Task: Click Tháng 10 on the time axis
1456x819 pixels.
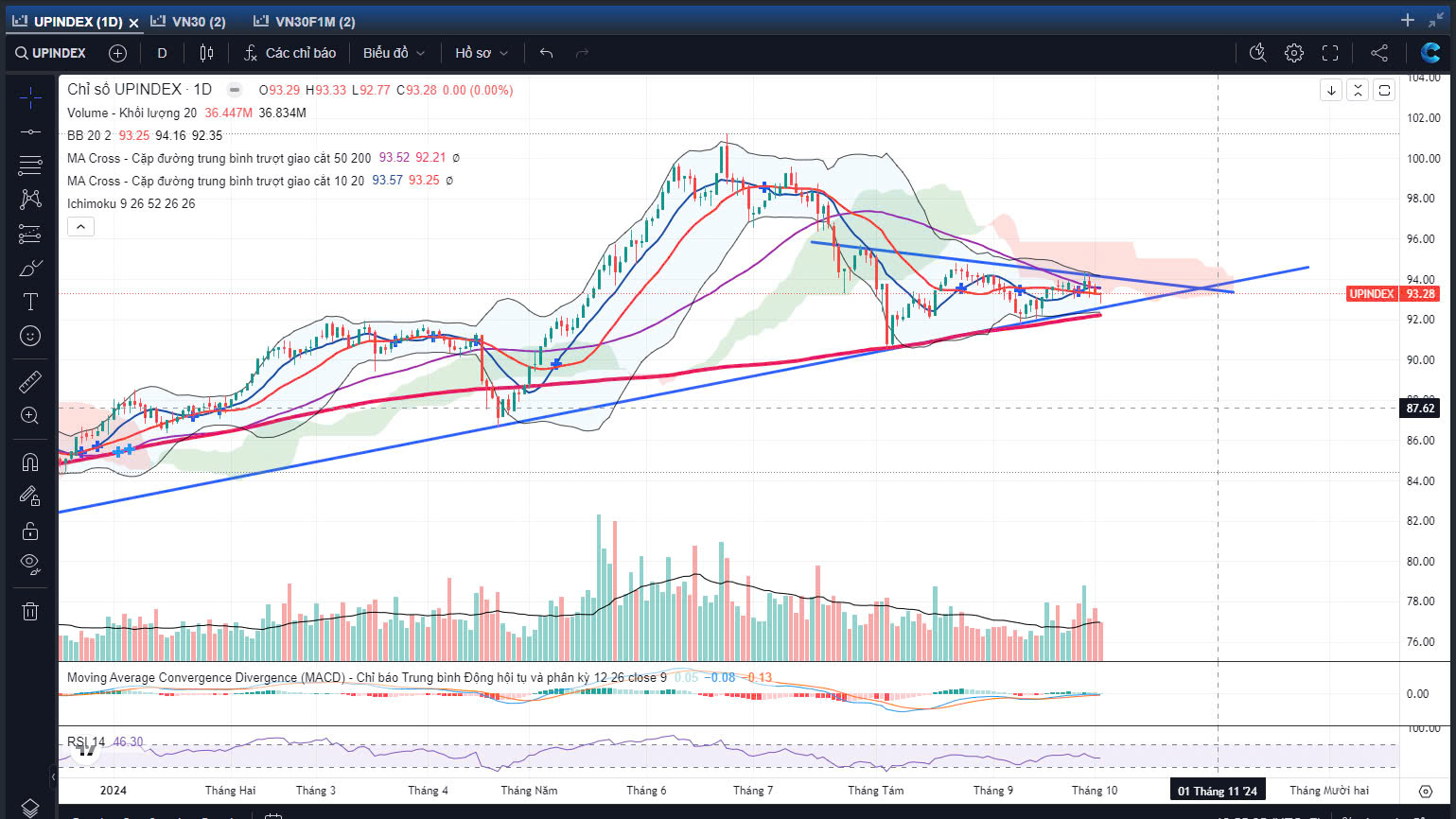Action: [x=1095, y=791]
